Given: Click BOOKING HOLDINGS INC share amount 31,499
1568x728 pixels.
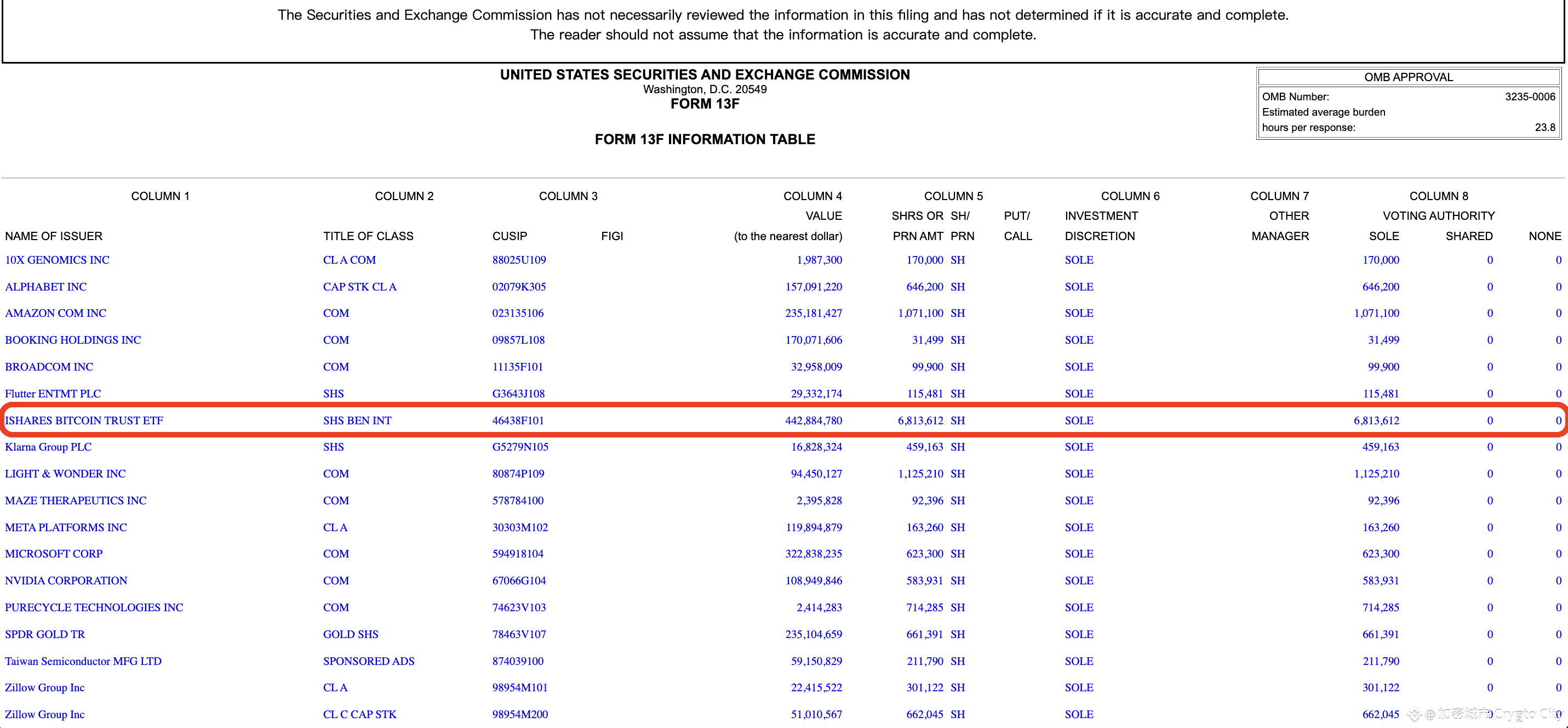Looking at the screenshot, I should pos(927,340).
